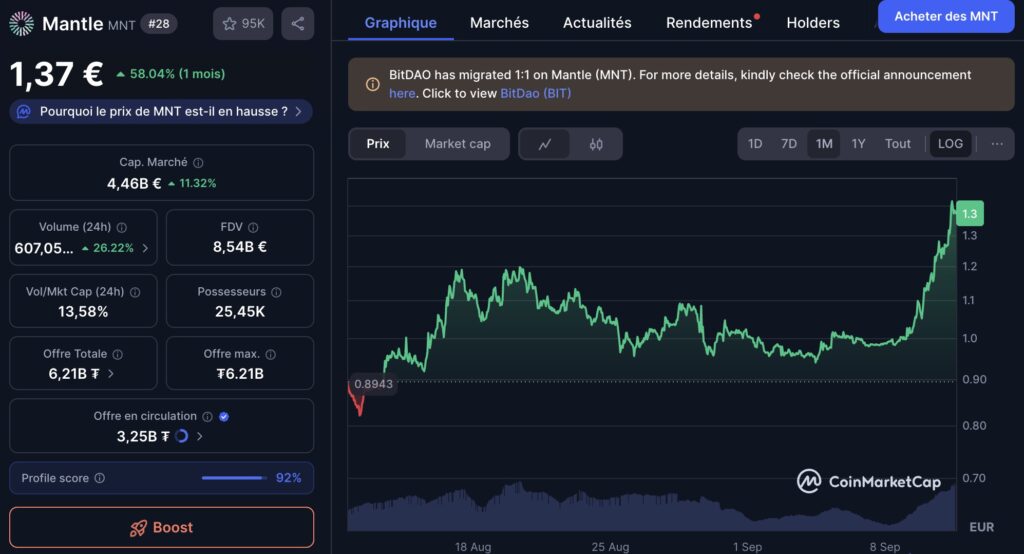Set chart range to 1M
1024x554 pixels.
point(824,144)
